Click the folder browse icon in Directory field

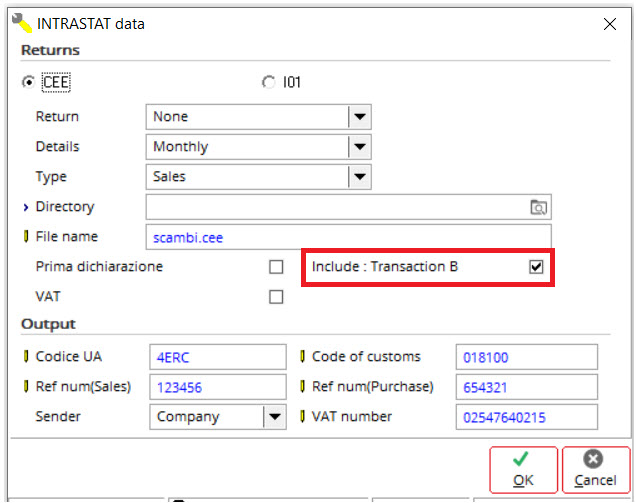(x=538, y=207)
